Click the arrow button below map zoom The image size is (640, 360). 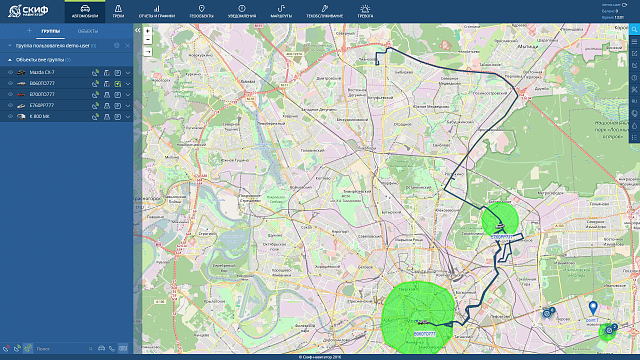[x=148, y=52]
